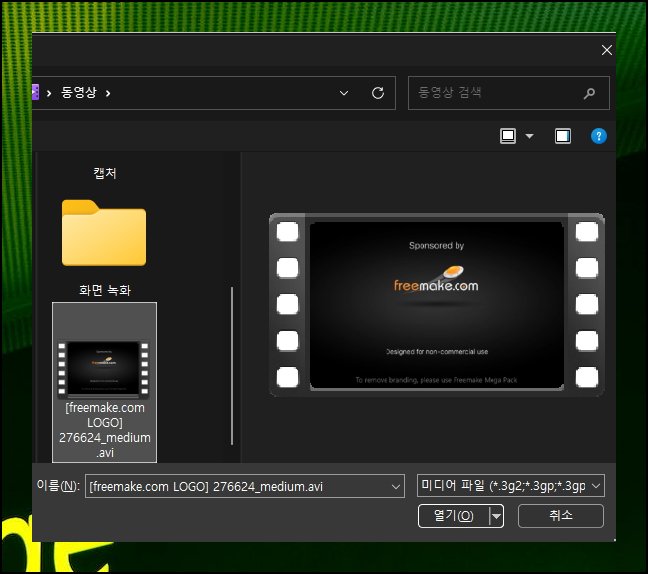Click the 캡처 folder label

[105, 173]
